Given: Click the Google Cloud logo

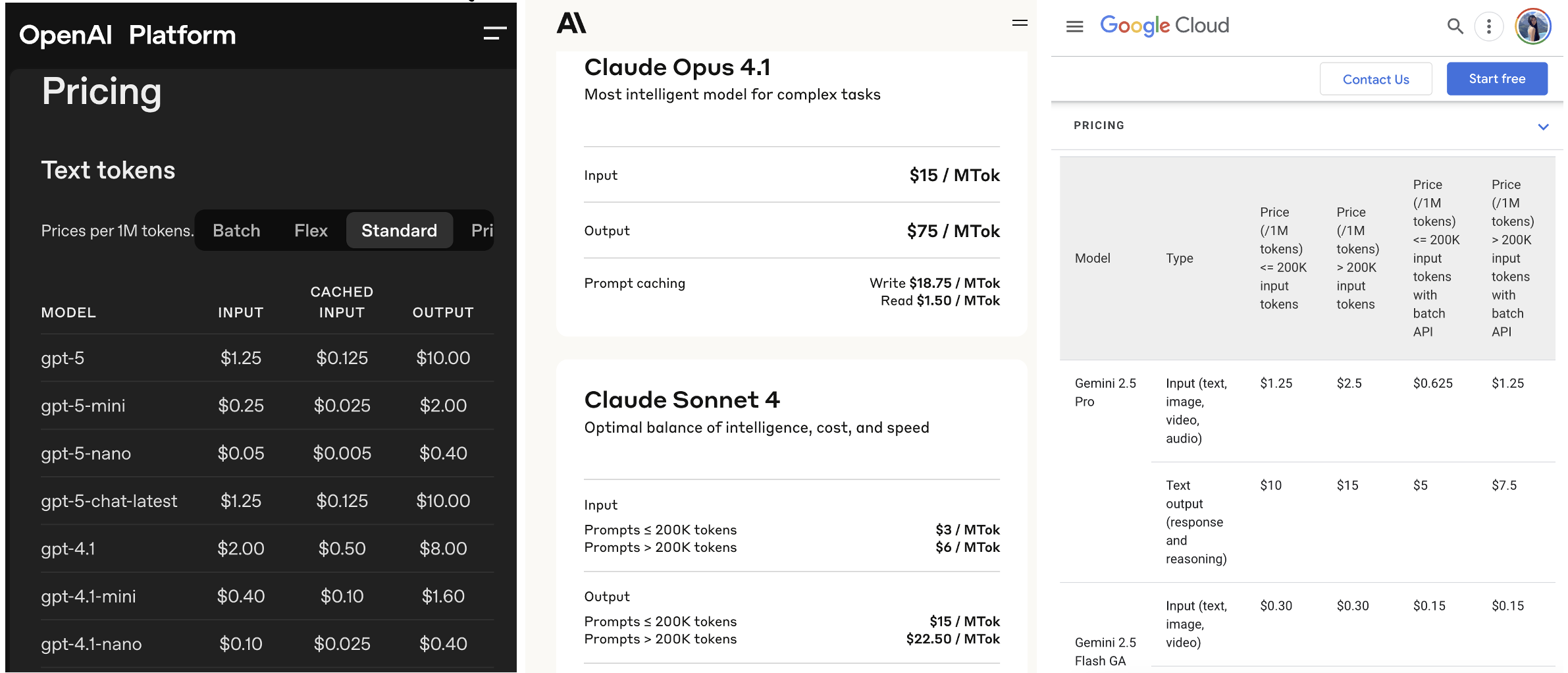Looking at the screenshot, I should 1164,26.
